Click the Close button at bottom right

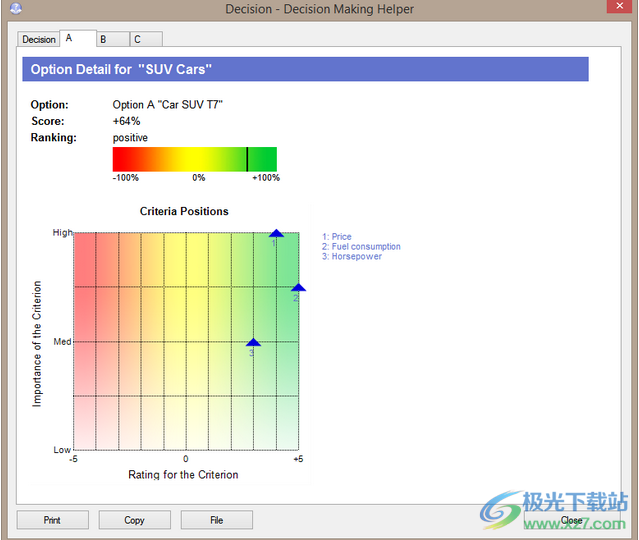pyautogui.click(x=572, y=520)
